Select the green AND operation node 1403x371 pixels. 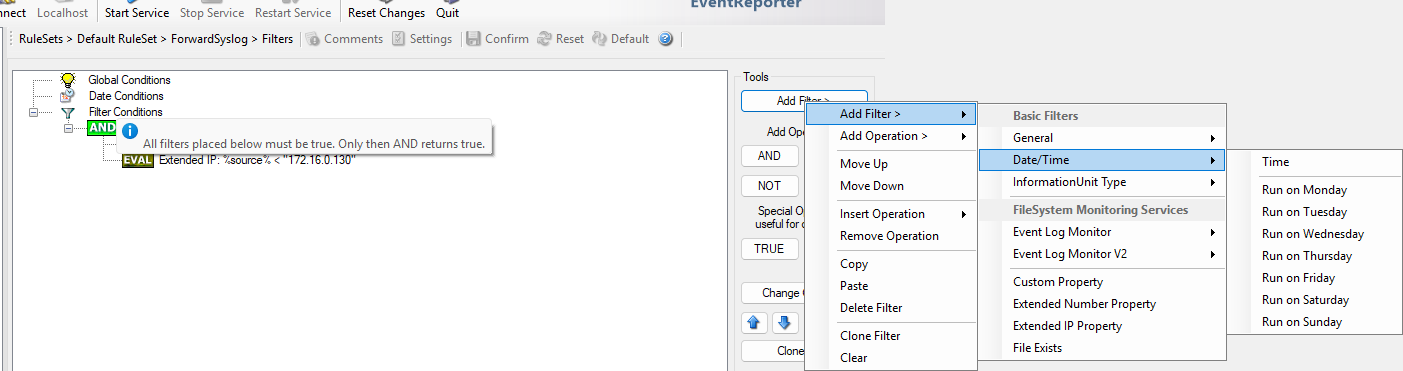tap(101, 128)
